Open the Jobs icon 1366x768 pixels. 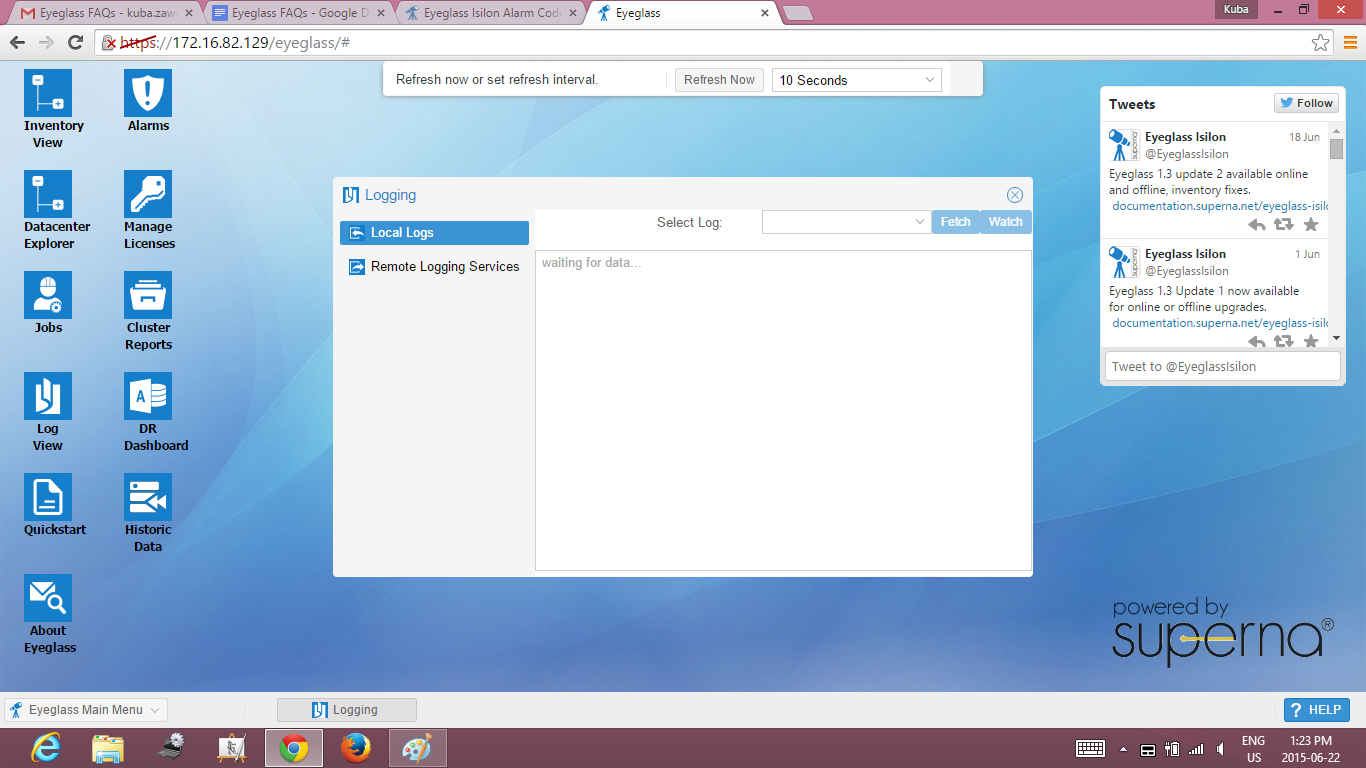coord(48,295)
